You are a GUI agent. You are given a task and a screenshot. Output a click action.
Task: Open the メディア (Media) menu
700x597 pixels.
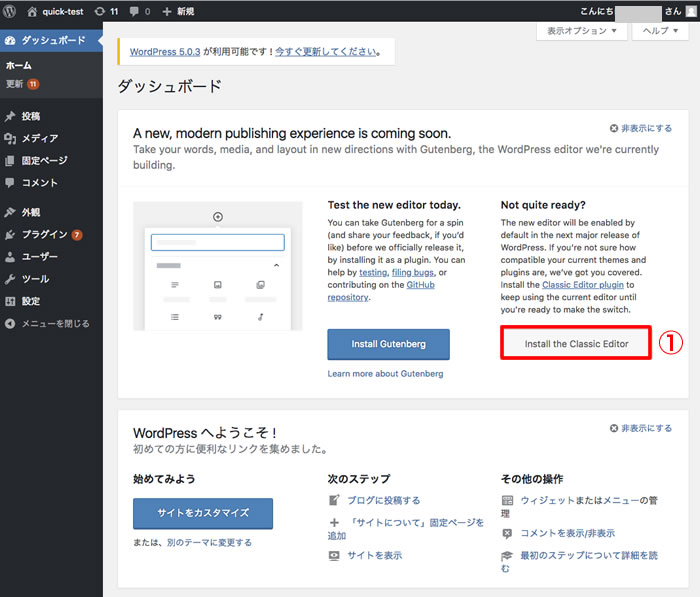pos(39,139)
